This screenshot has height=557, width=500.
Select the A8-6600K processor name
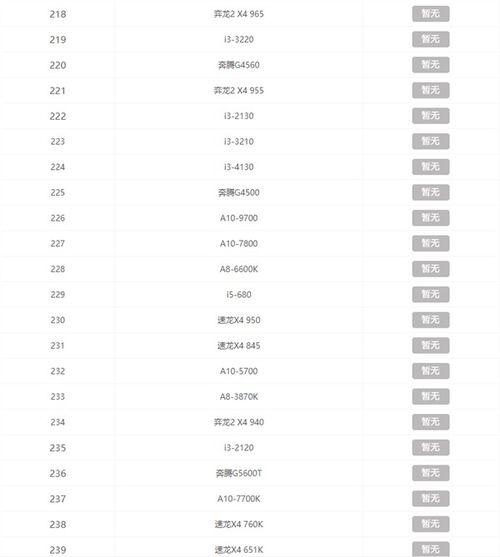239,269
